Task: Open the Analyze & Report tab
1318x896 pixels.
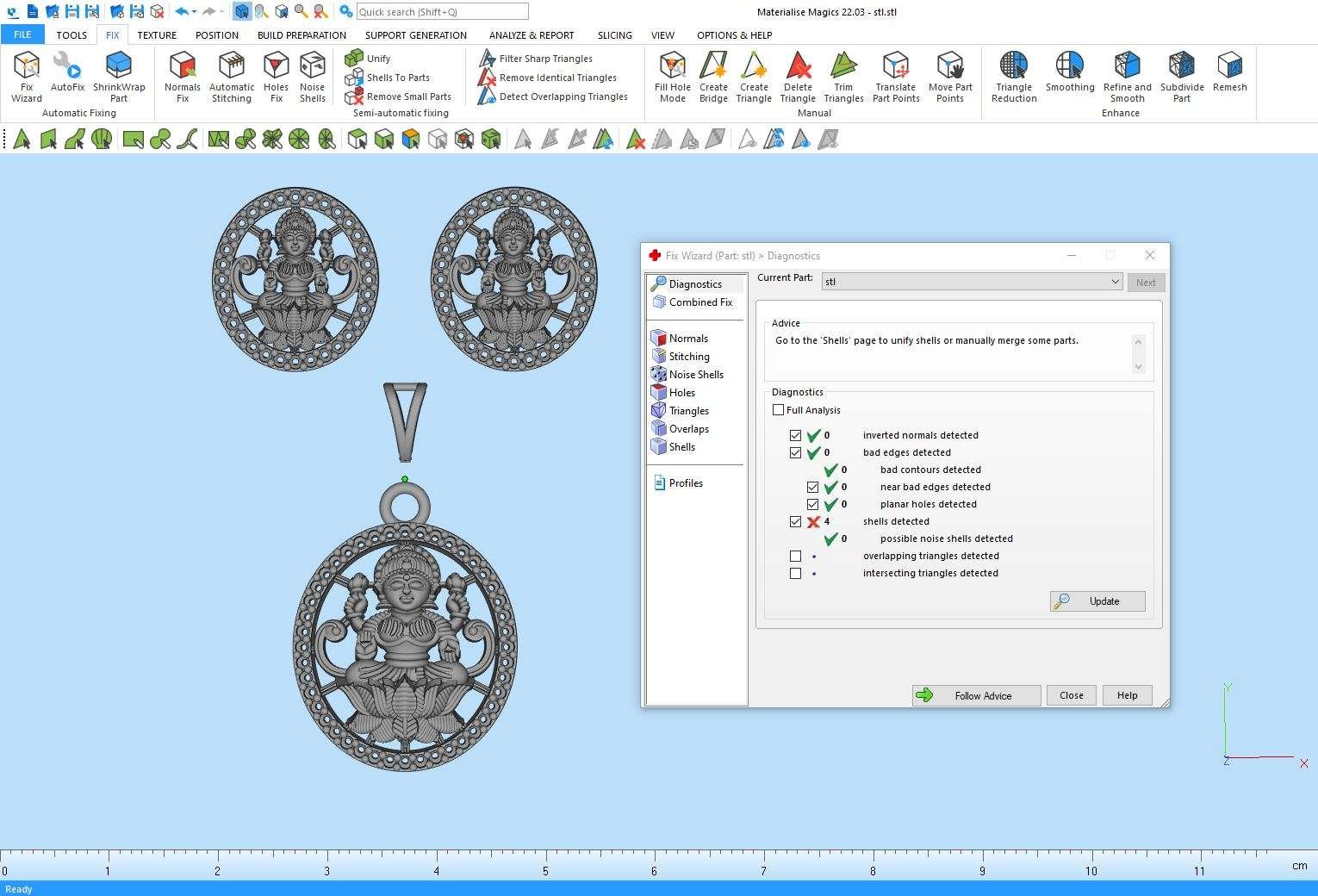Action: [531, 35]
